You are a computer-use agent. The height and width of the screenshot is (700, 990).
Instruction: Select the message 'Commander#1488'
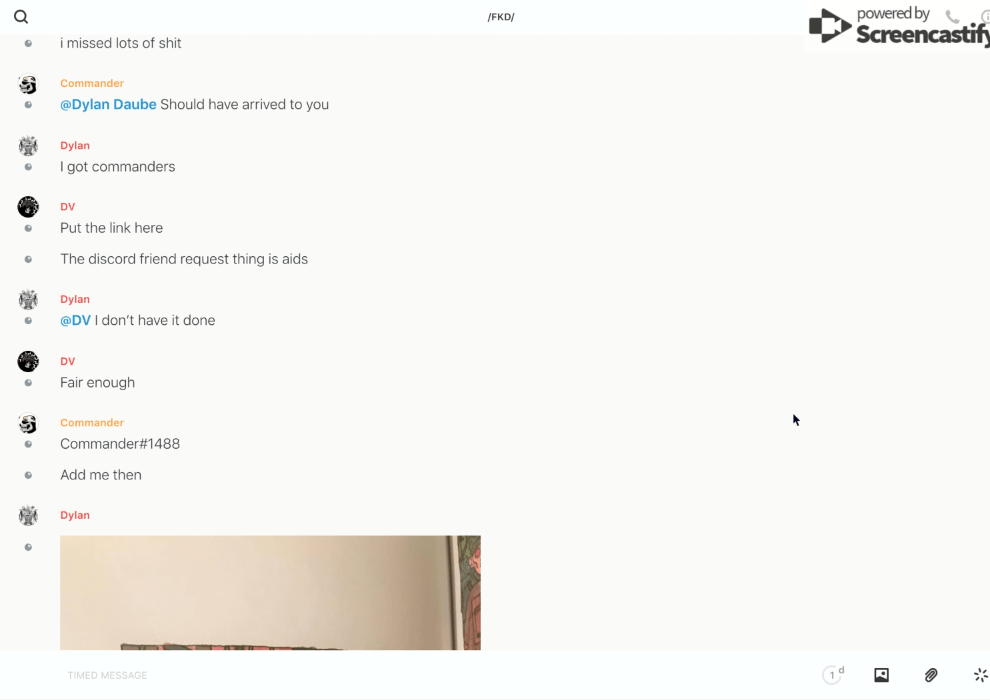[x=120, y=444]
